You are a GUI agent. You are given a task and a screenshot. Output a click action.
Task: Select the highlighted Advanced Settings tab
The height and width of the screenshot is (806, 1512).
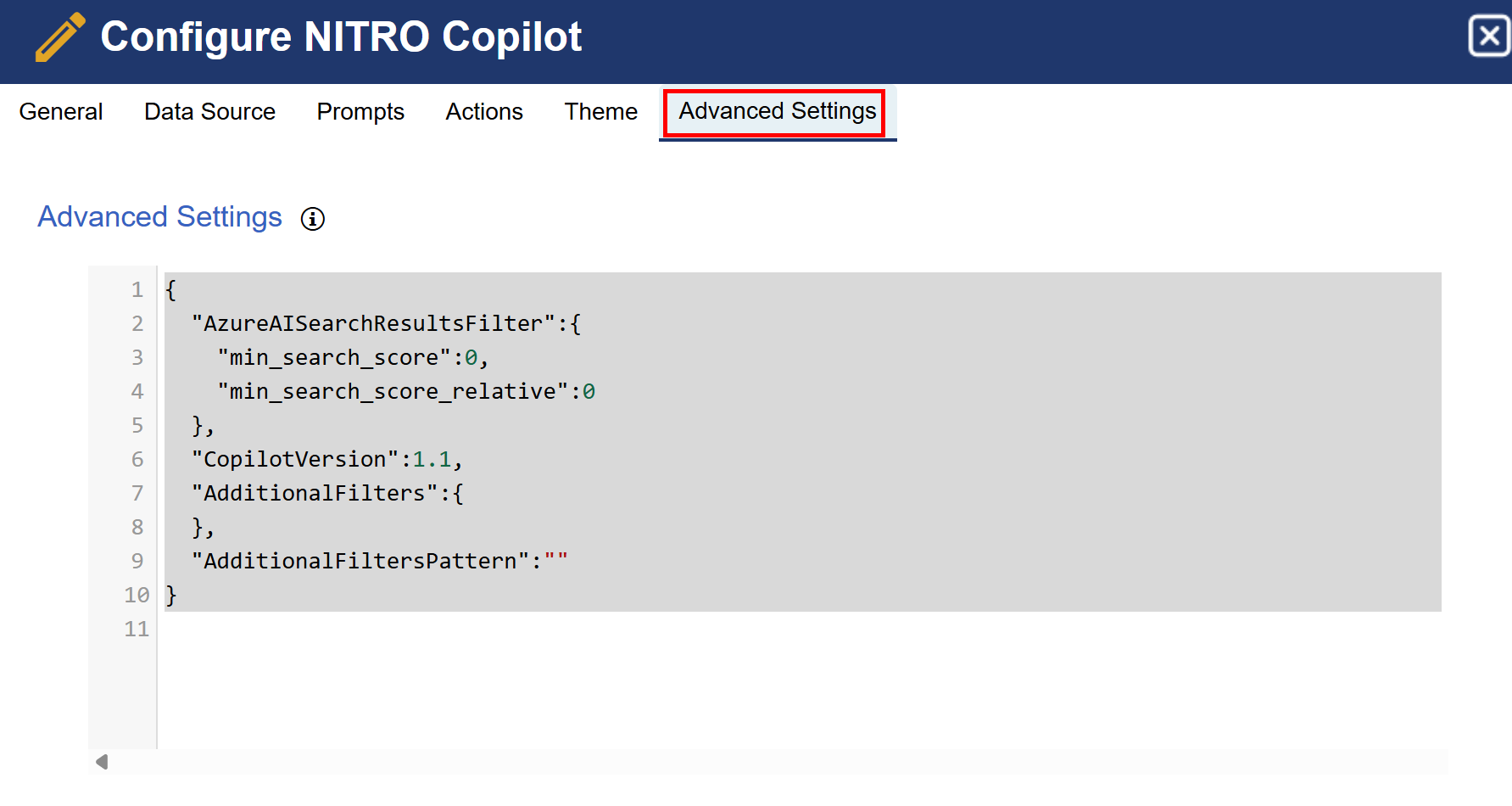[777, 112]
